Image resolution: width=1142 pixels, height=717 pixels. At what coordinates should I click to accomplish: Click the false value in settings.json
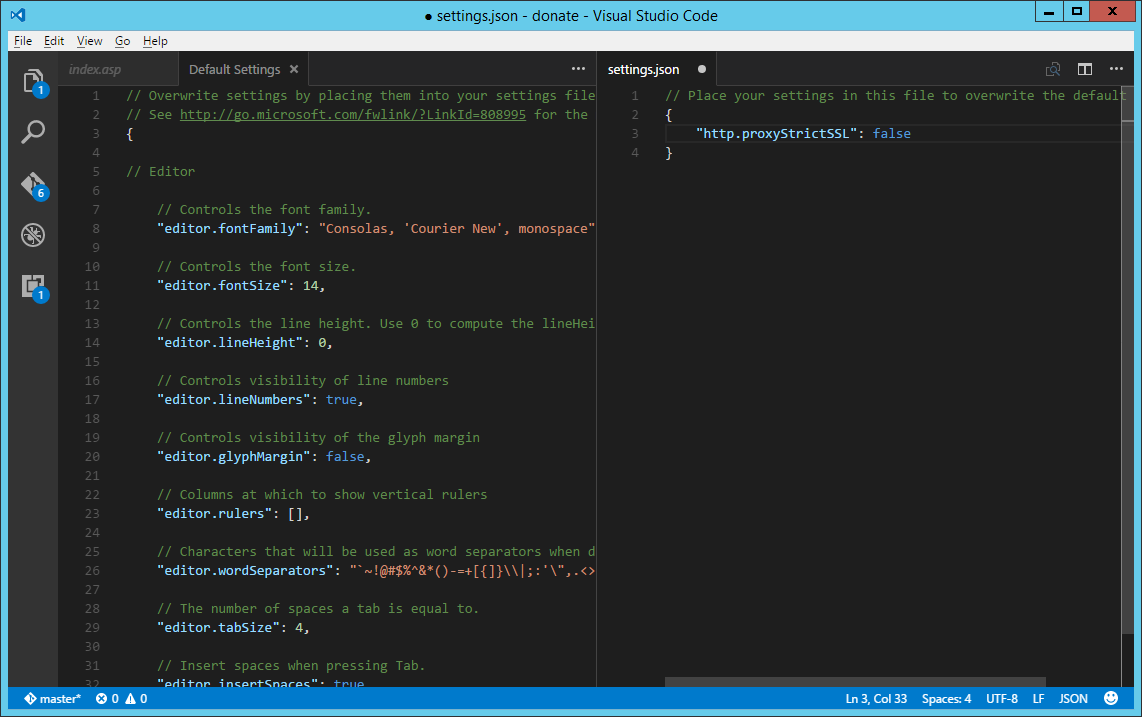(x=891, y=133)
